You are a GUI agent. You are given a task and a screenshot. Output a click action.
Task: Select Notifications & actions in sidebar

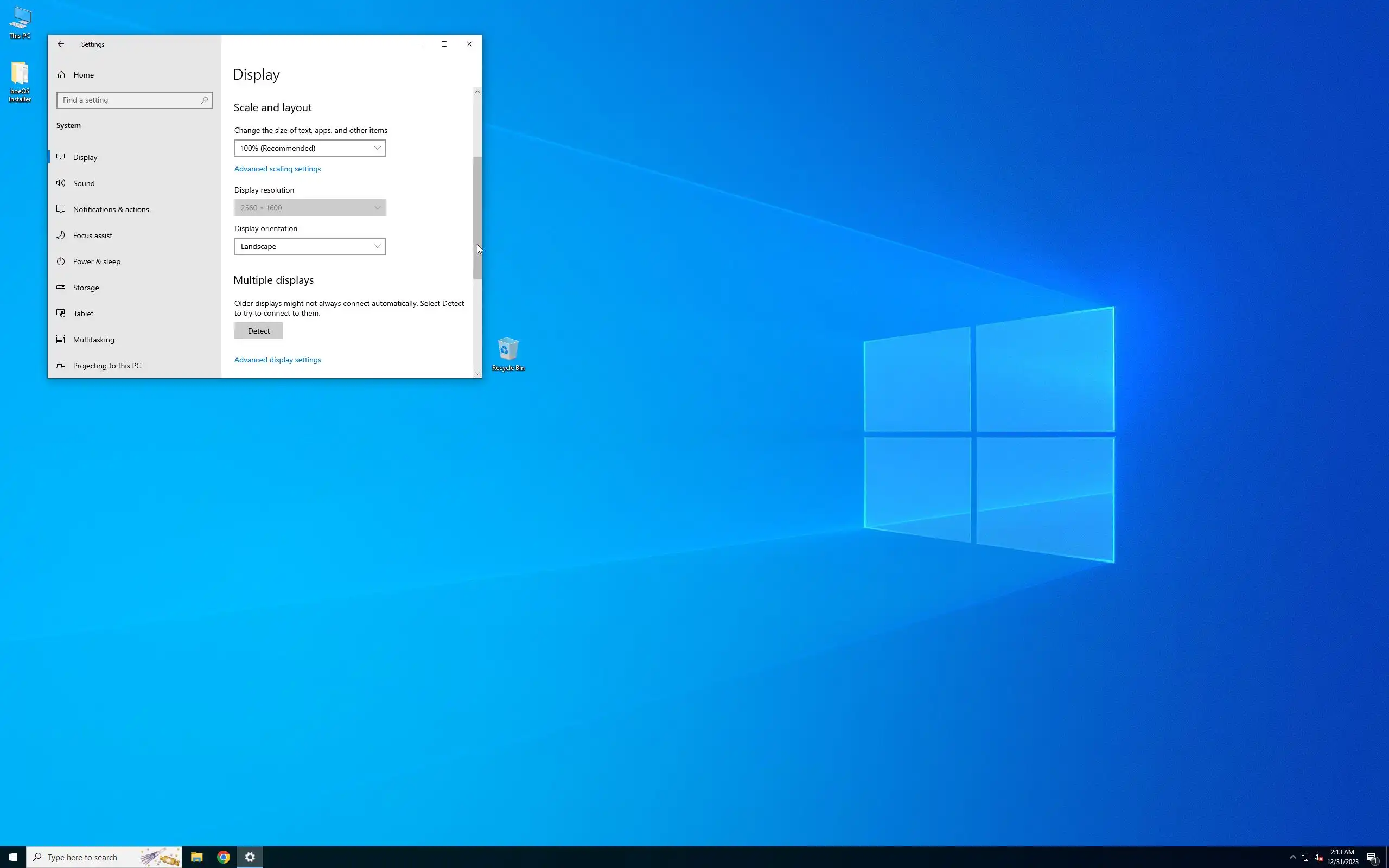(111, 209)
